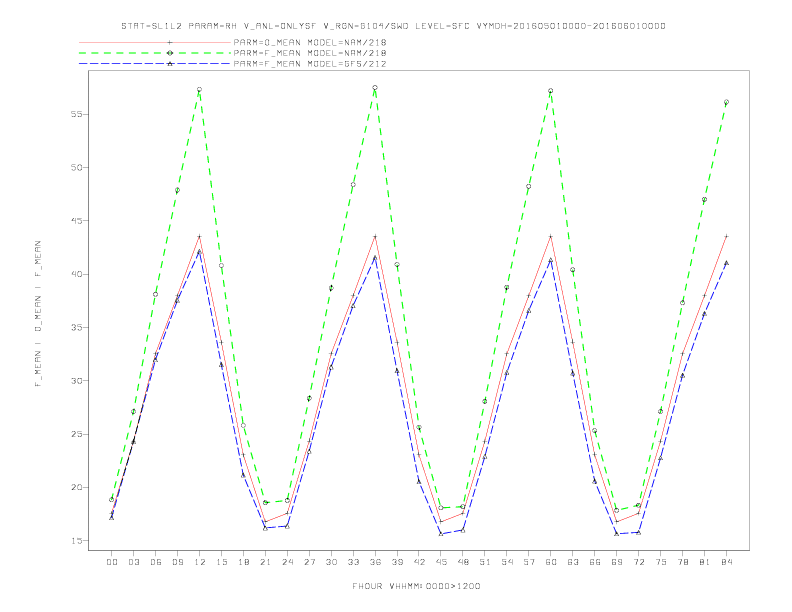Click x-axis hour label 66
Screen dimensions: 792x612
[x=595, y=562]
